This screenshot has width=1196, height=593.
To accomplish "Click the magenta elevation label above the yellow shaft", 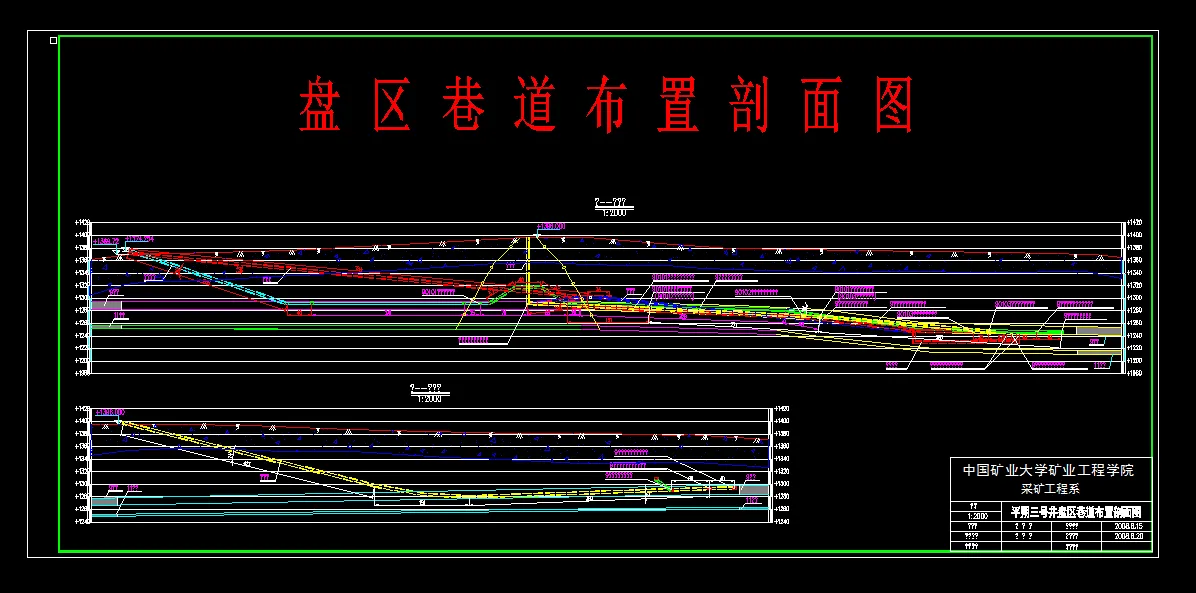I will click(551, 227).
